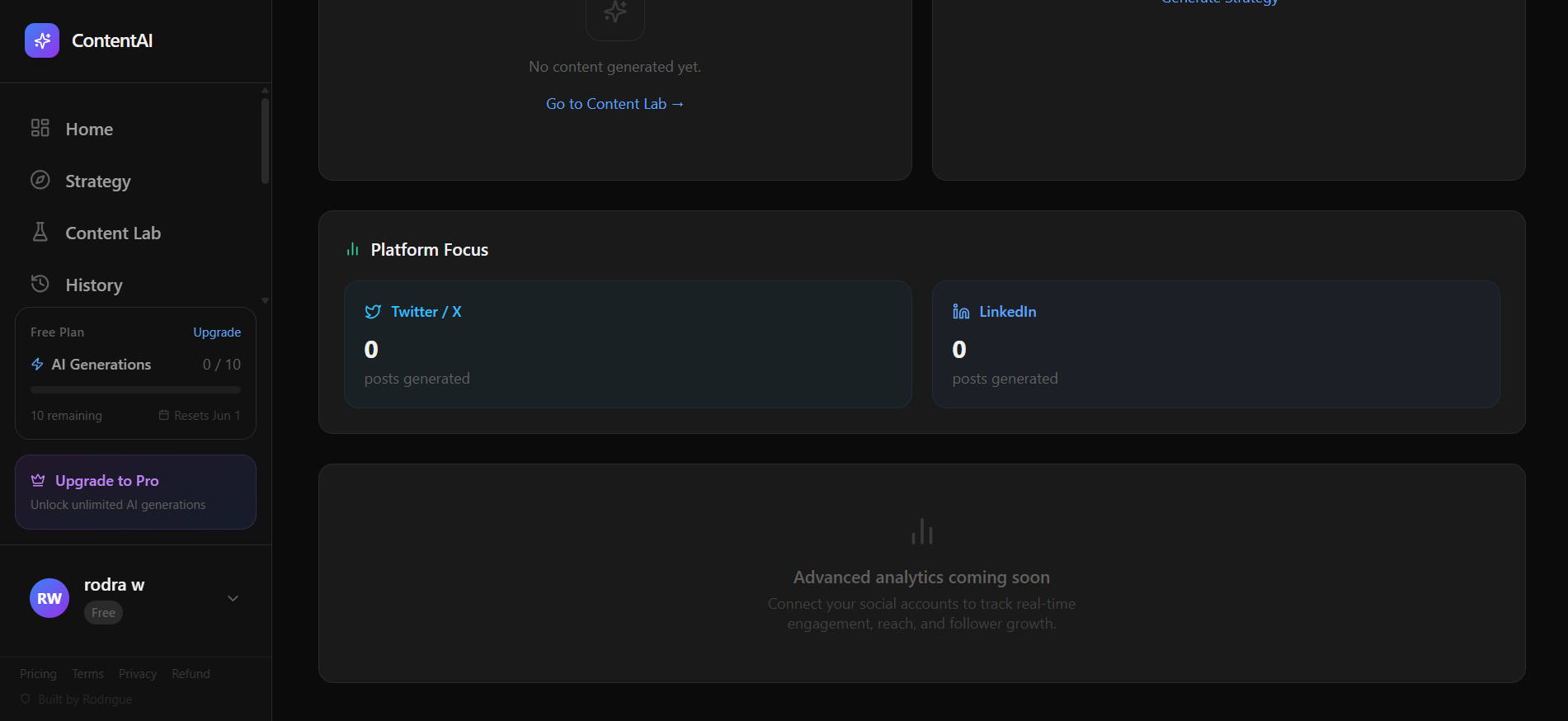Select the LinkedIn platform card

[x=1216, y=344]
